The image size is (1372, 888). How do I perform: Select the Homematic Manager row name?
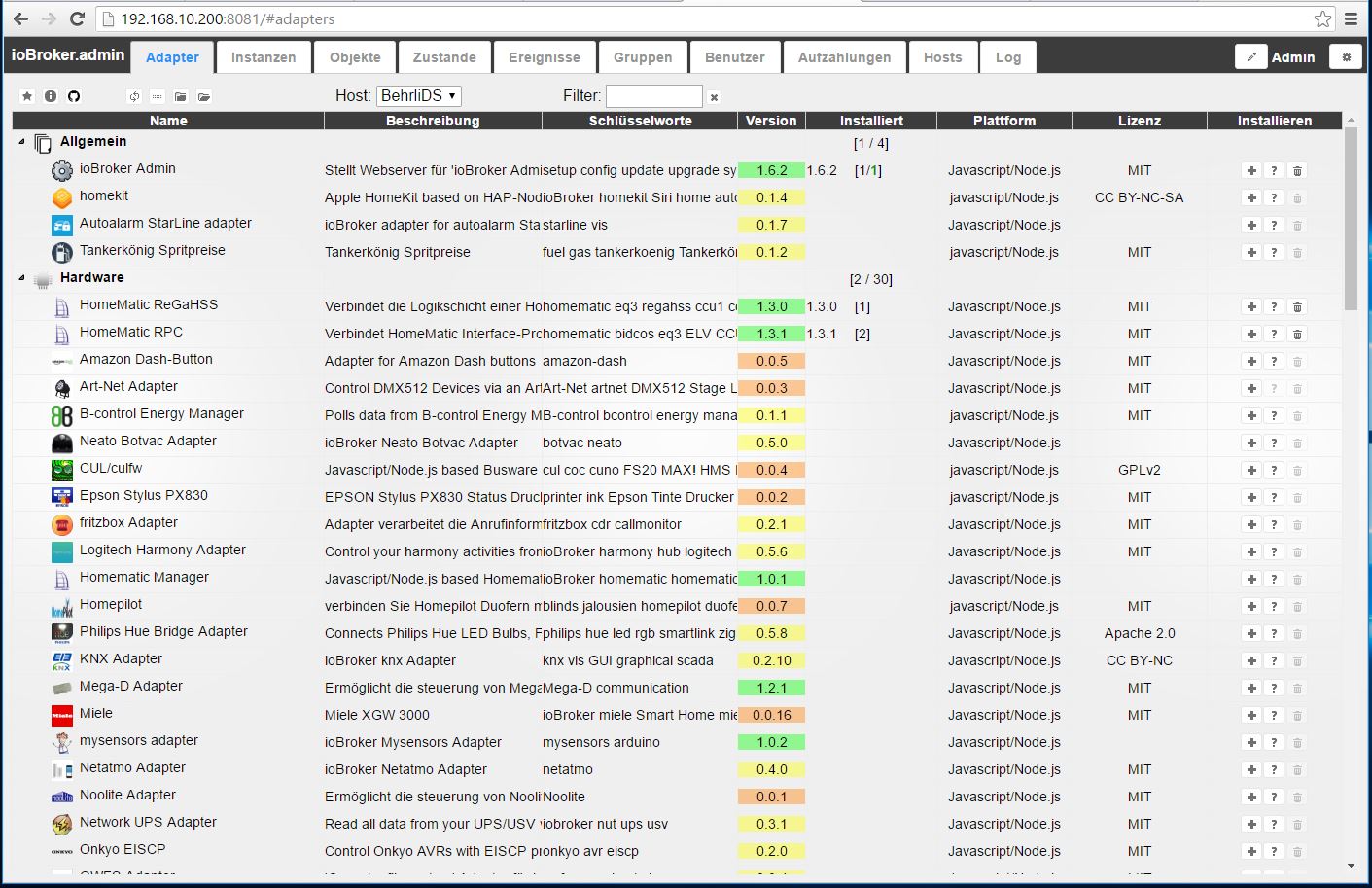coord(144,577)
